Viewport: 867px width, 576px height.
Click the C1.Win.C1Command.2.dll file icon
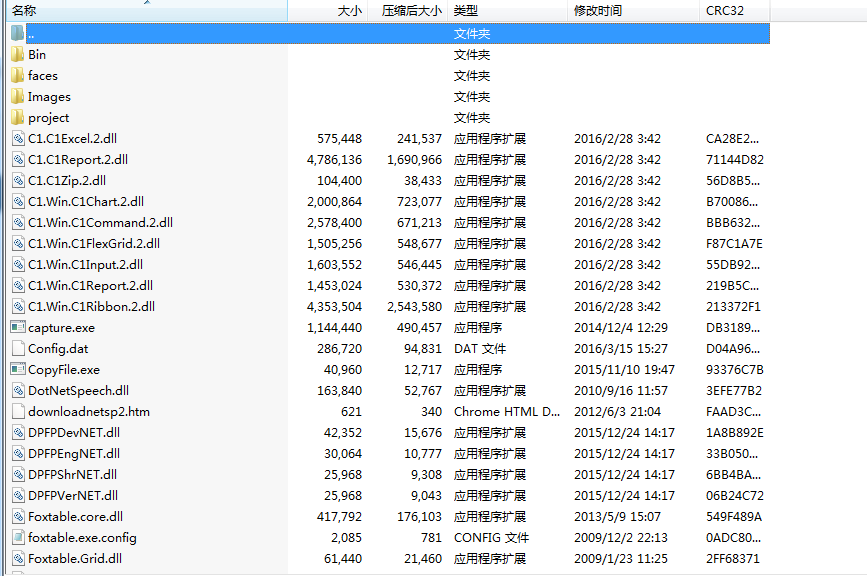[x=18, y=223]
